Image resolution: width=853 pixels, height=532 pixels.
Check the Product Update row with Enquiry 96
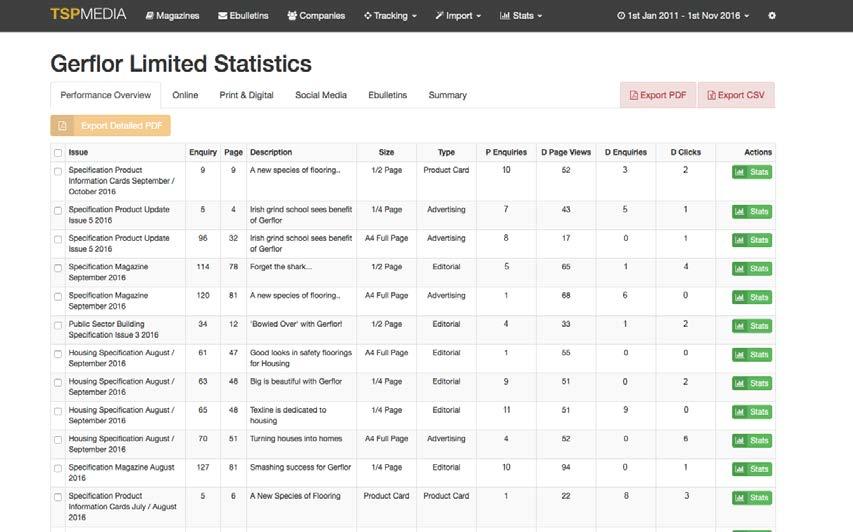point(58,239)
